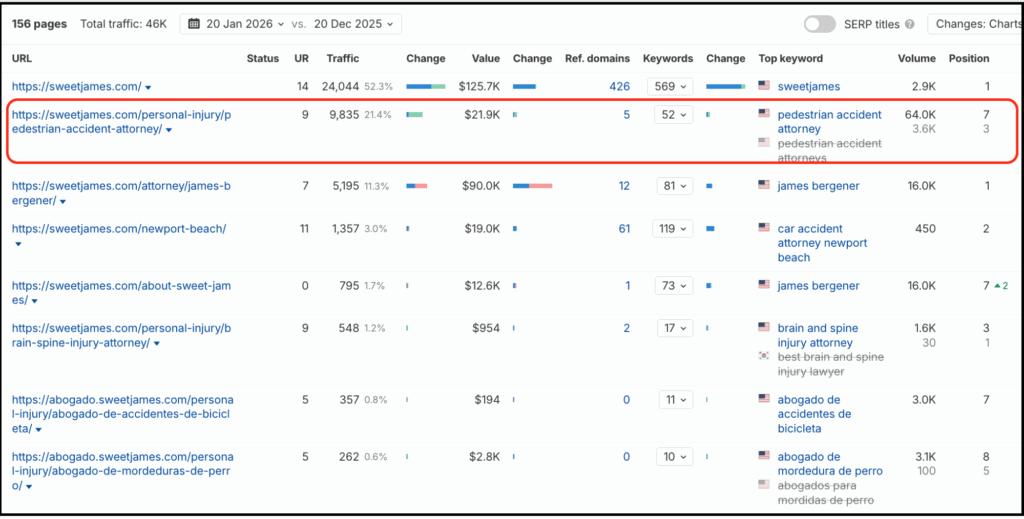The width and height of the screenshot is (1024, 519).
Task: Open the pedestrian-accident-attorney page URL
Action: [x=121, y=122]
